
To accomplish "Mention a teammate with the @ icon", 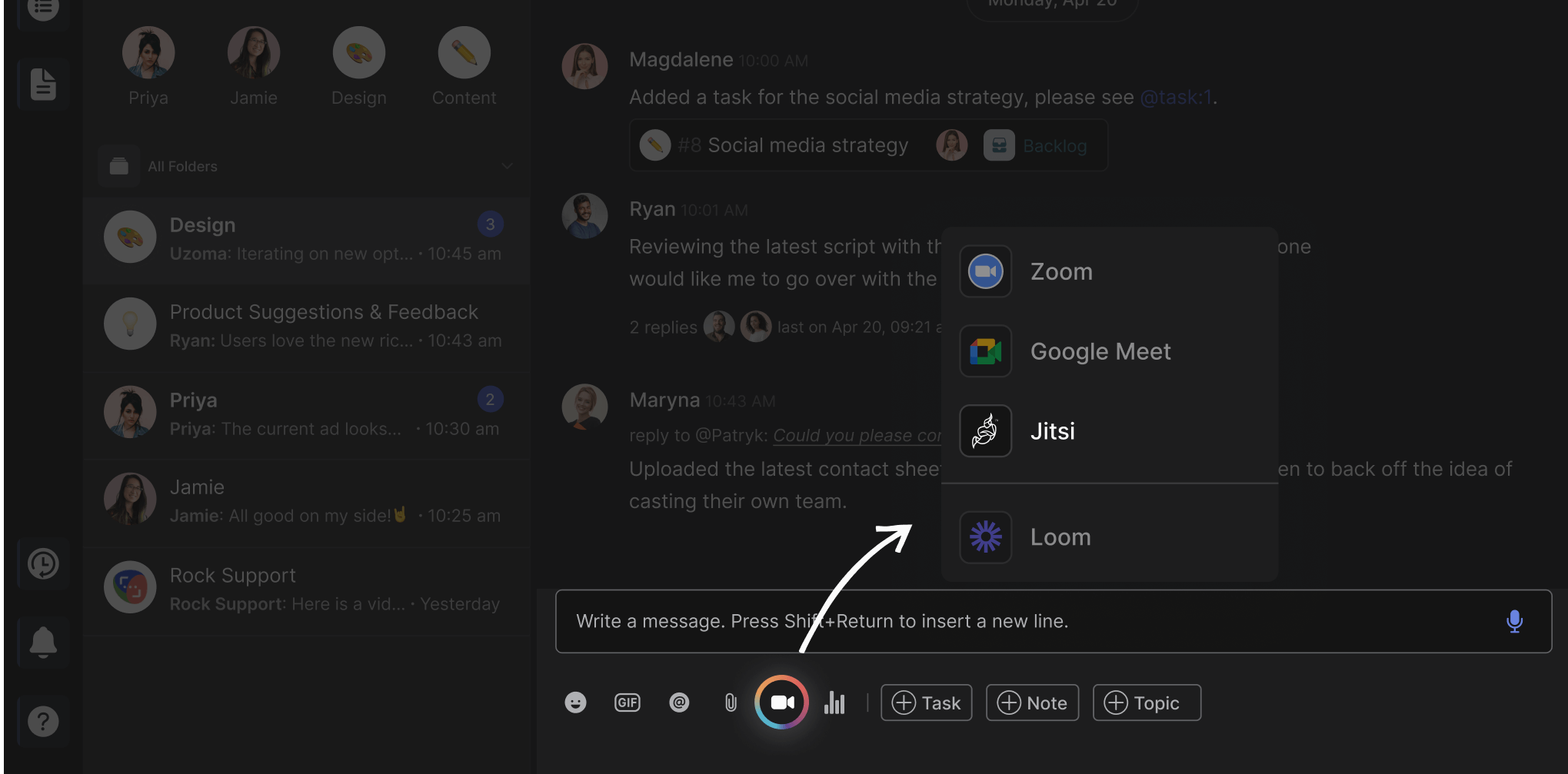I will (679, 702).
